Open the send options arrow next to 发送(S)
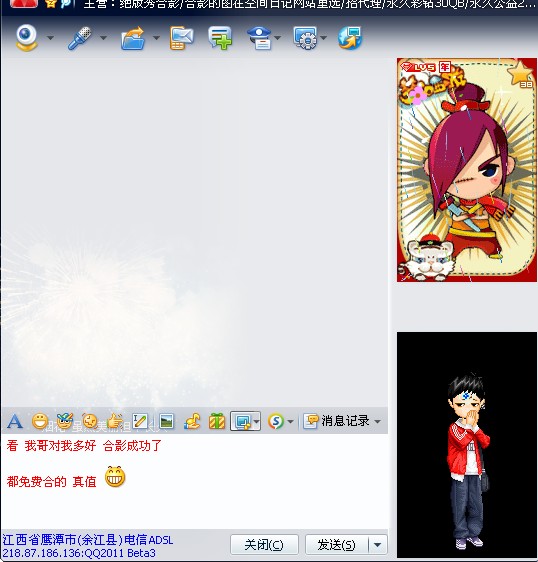 [x=377, y=545]
